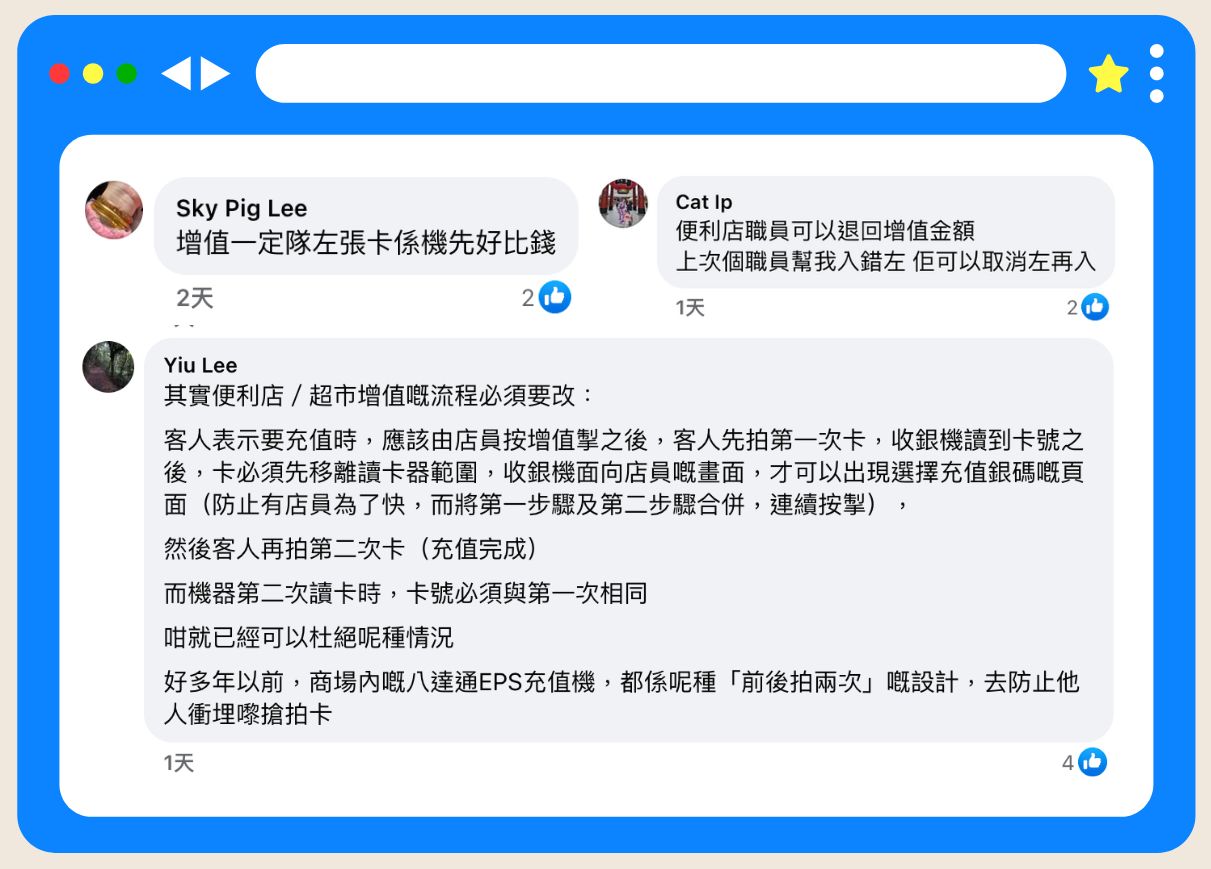1211x869 pixels.
Task: Click the green window dot
Action: click(x=127, y=73)
